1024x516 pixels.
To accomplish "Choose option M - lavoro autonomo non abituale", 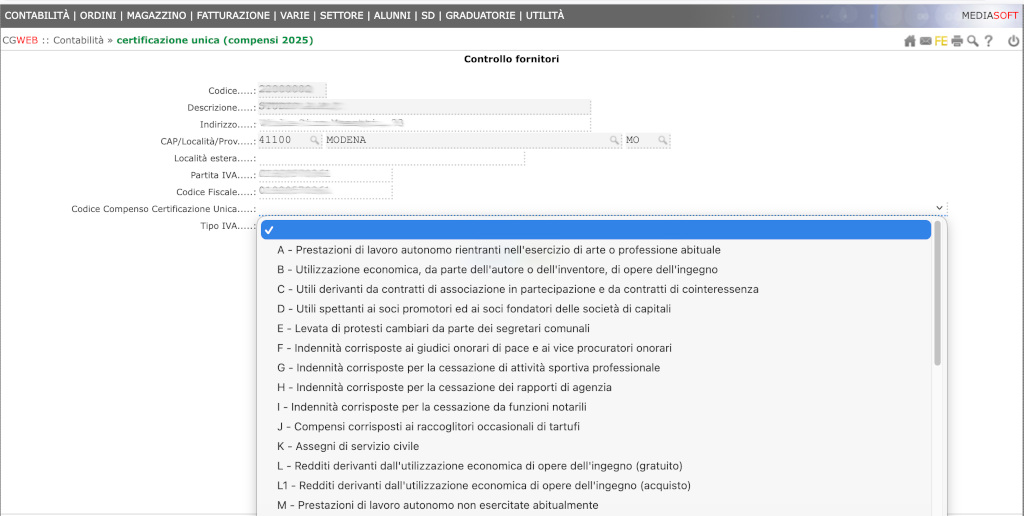I will point(438,505).
